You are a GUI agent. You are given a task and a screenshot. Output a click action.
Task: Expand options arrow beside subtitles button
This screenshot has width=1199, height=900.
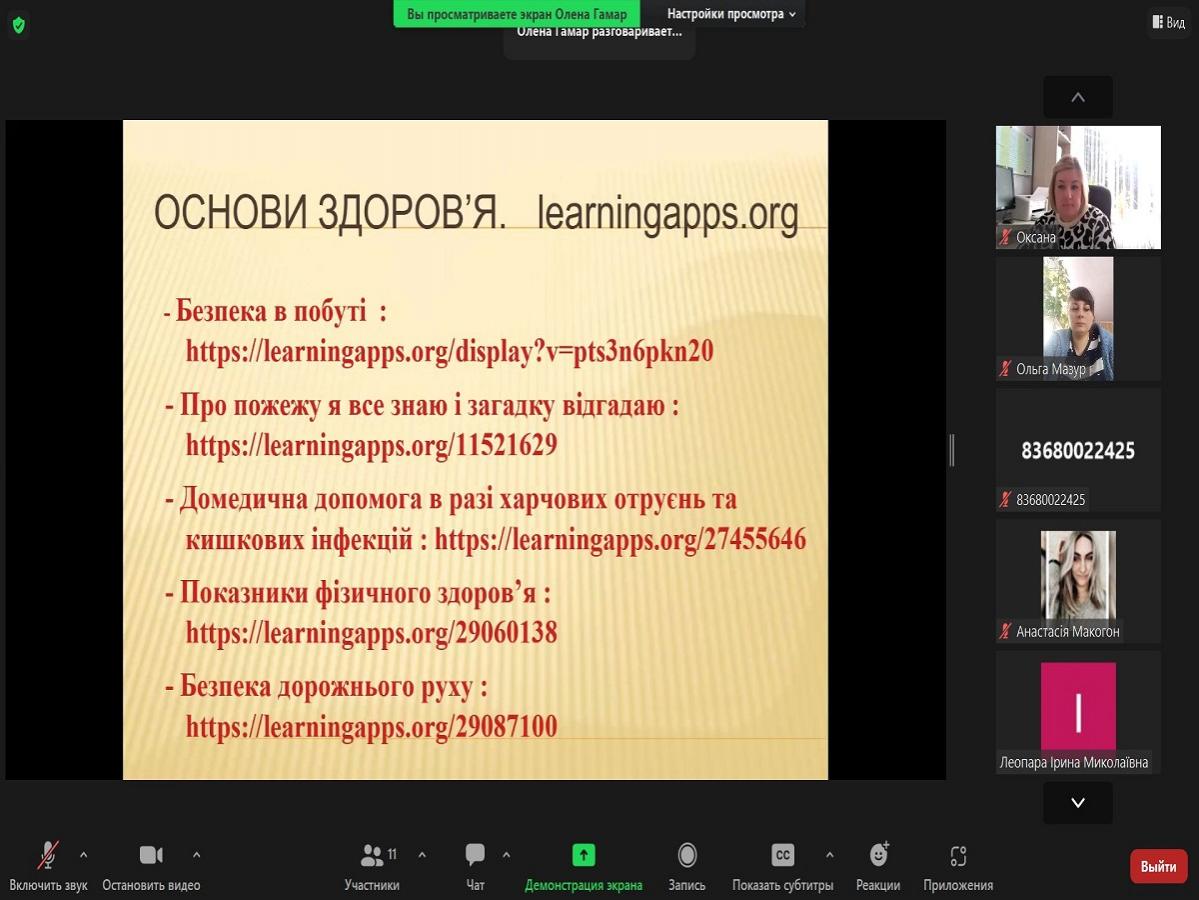tap(830, 855)
